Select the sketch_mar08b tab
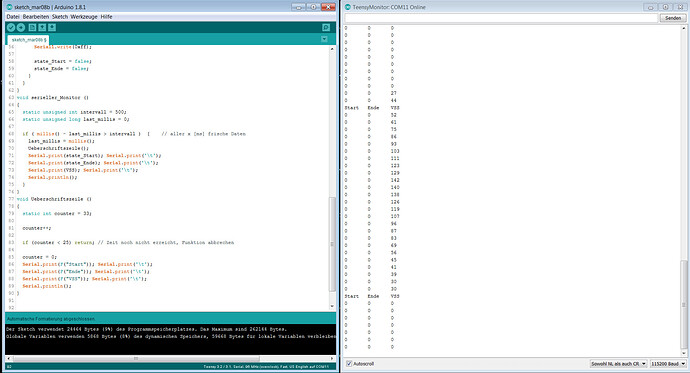The image size is (690, 373). (x=29, y=40)
